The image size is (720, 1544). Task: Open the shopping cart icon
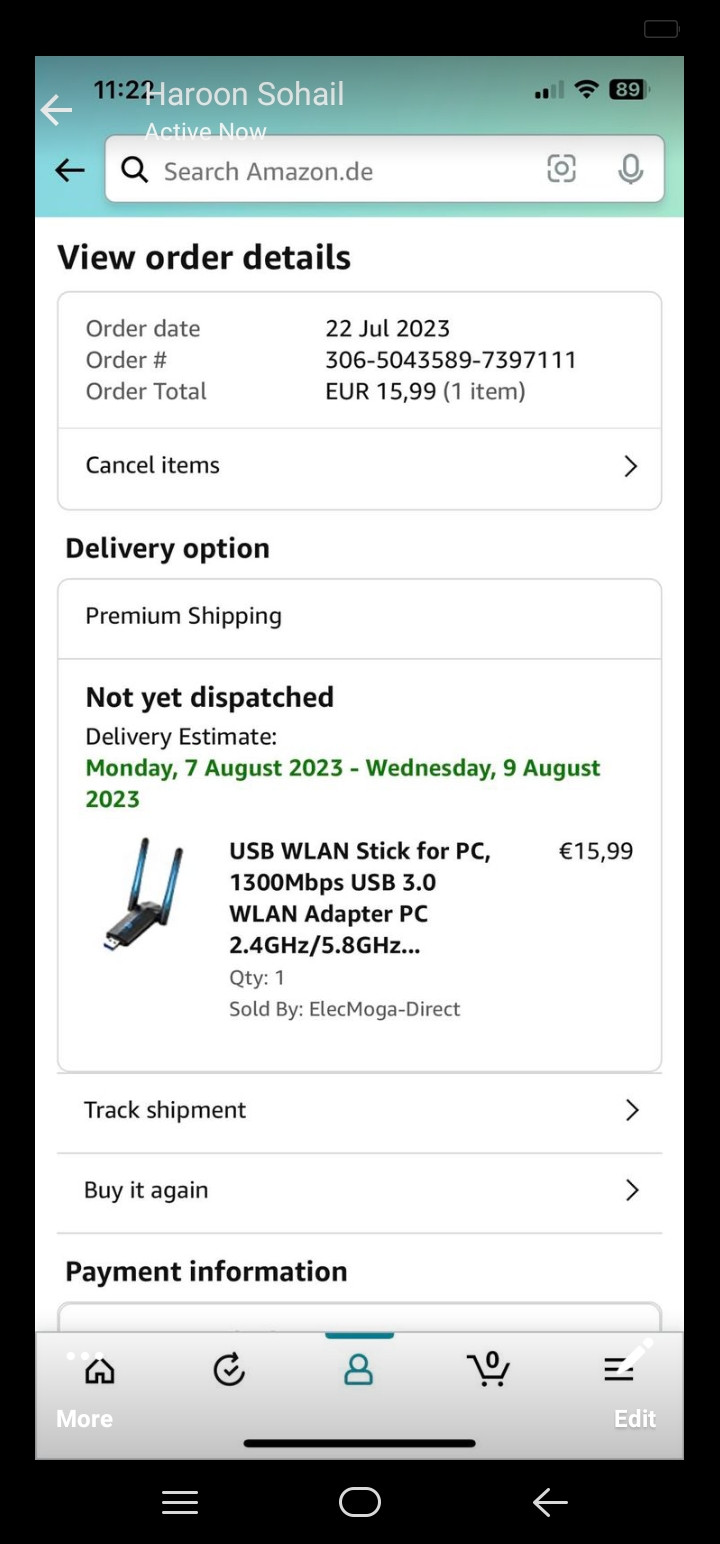488,1368
